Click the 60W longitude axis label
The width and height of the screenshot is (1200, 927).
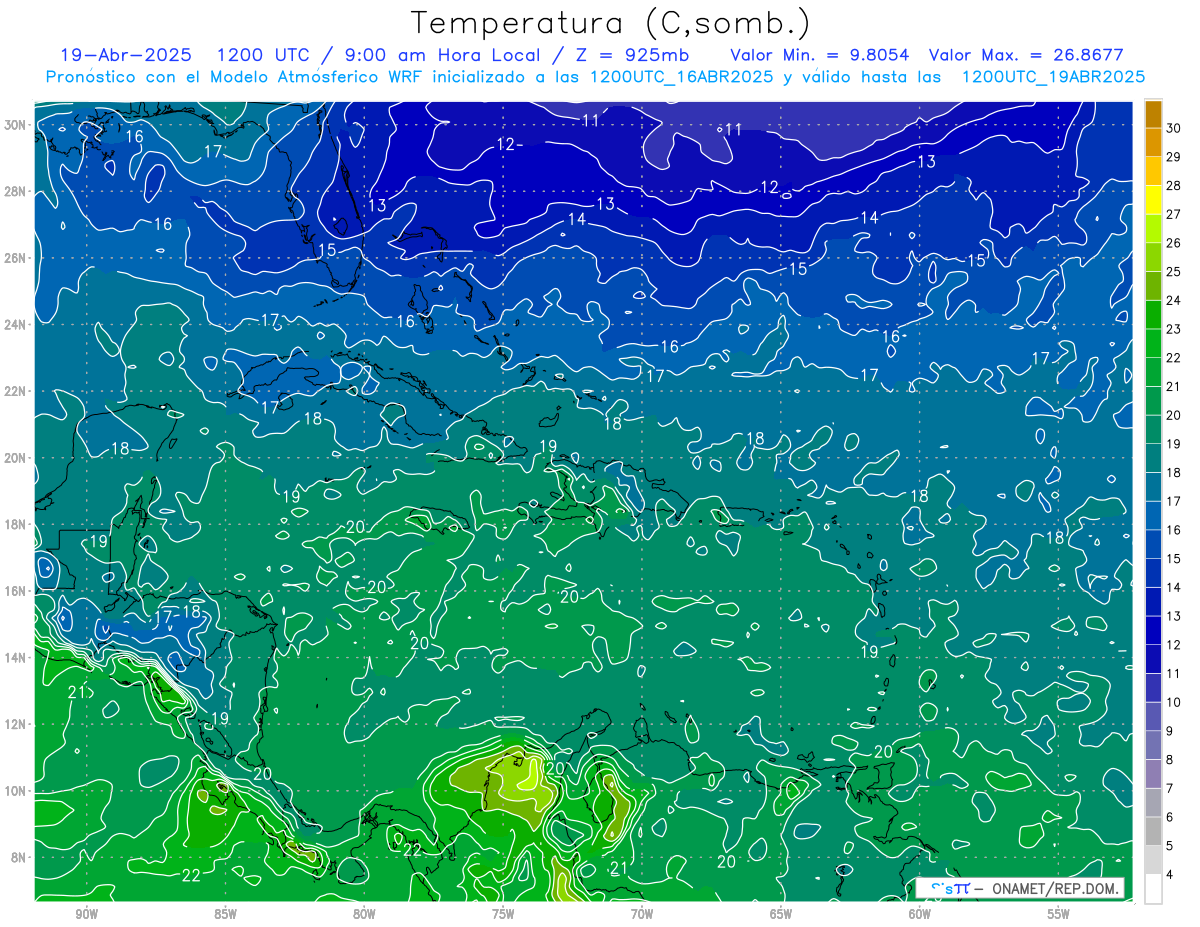point(920,914)
